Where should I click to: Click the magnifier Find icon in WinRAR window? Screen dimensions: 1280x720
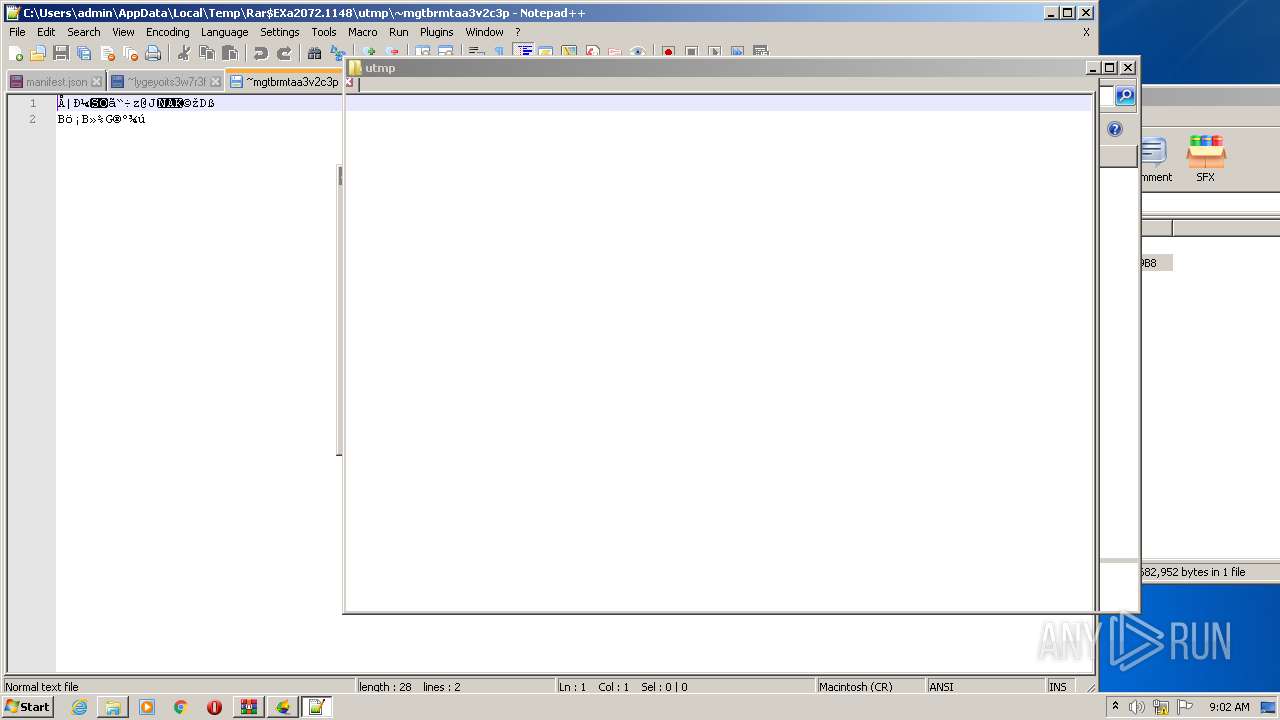[1125, 96]
